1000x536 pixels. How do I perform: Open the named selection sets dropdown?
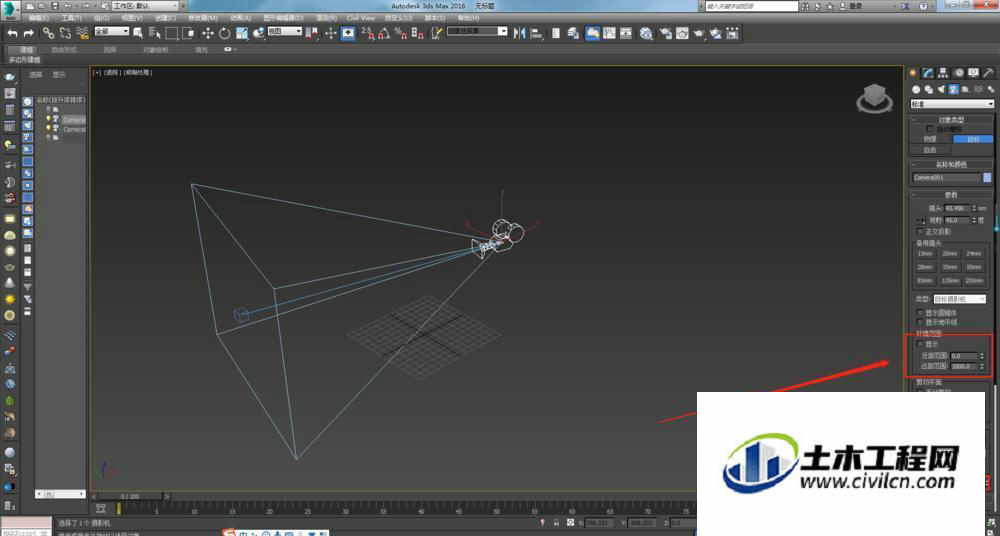pyautogui.click(x=477, y=31)
